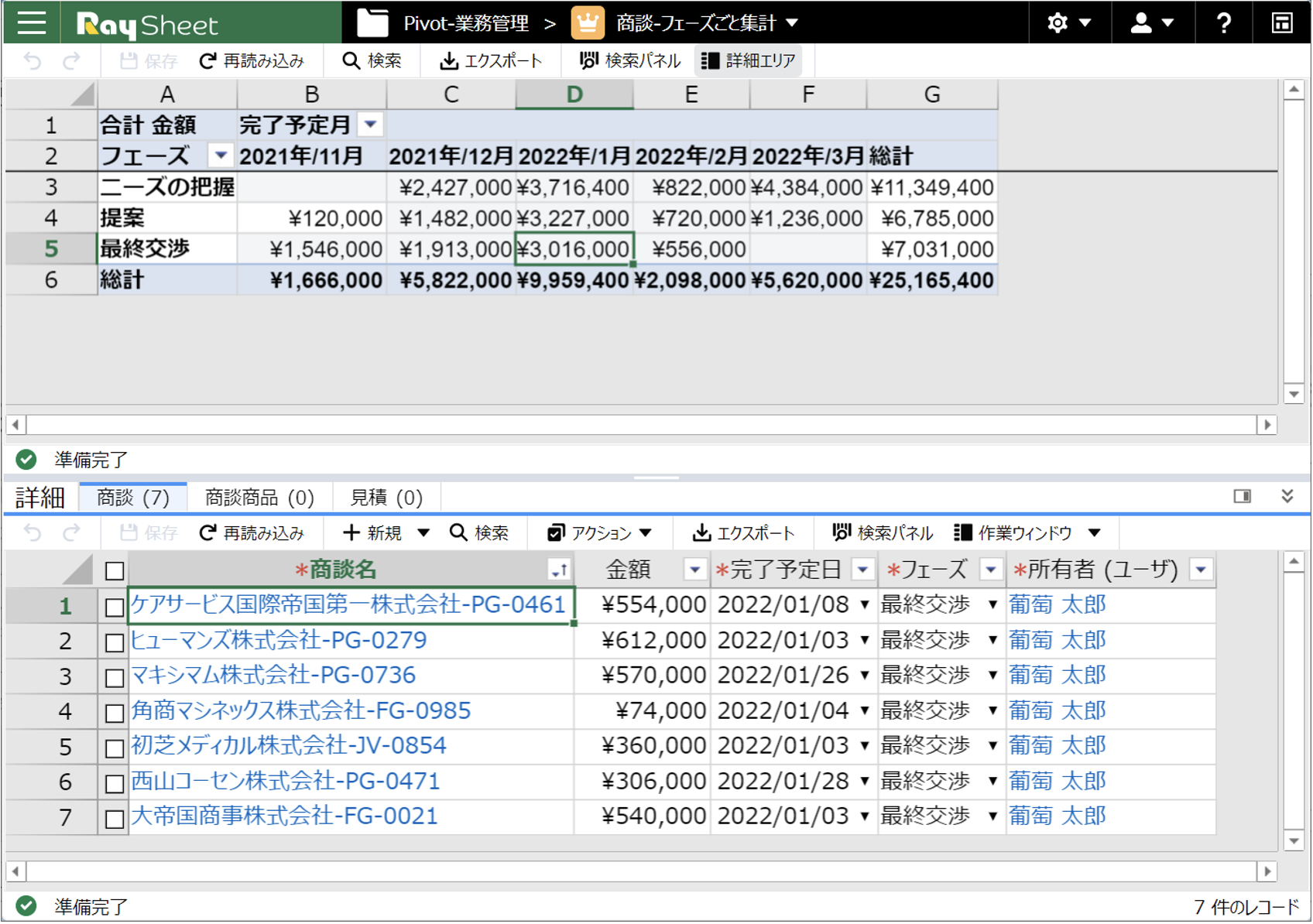Screen dimensions: 1313x924
Task: Open link ヒューマンズ株式会社-PG-0279
Action: pyautogui.click(x=279, y=640)
